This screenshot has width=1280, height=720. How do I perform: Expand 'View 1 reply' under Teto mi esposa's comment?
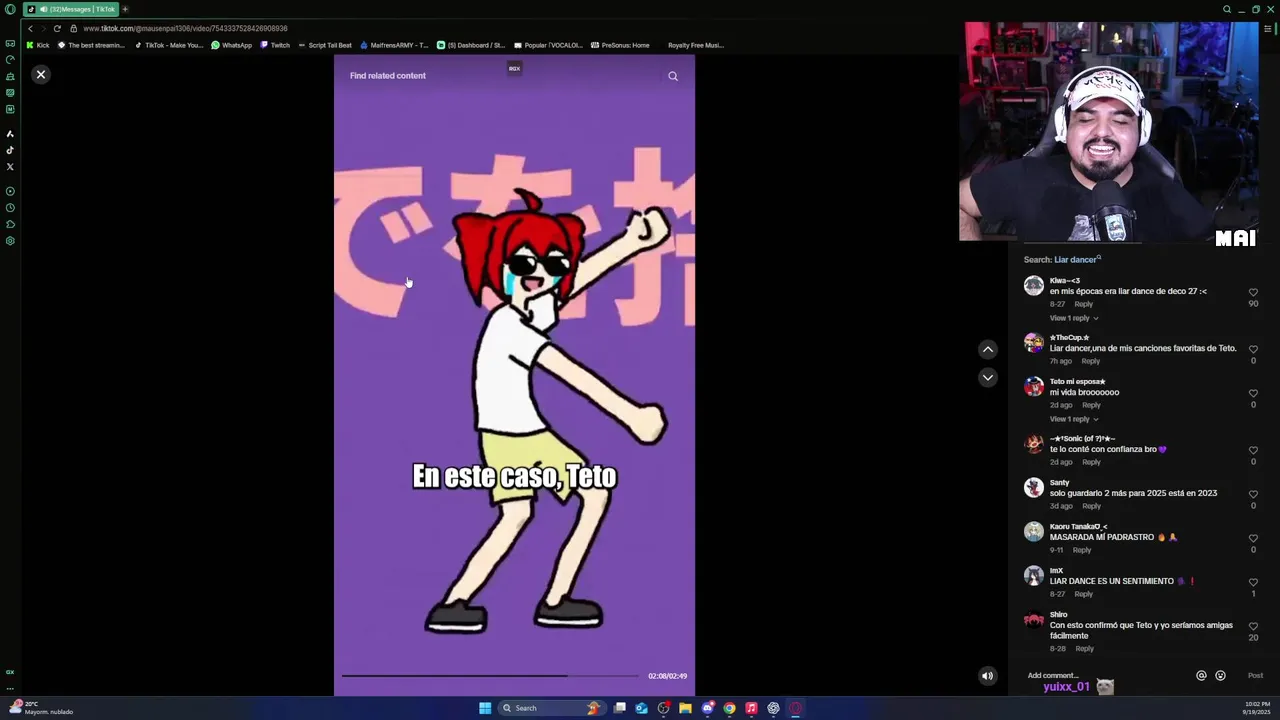tap(1074, 419)
